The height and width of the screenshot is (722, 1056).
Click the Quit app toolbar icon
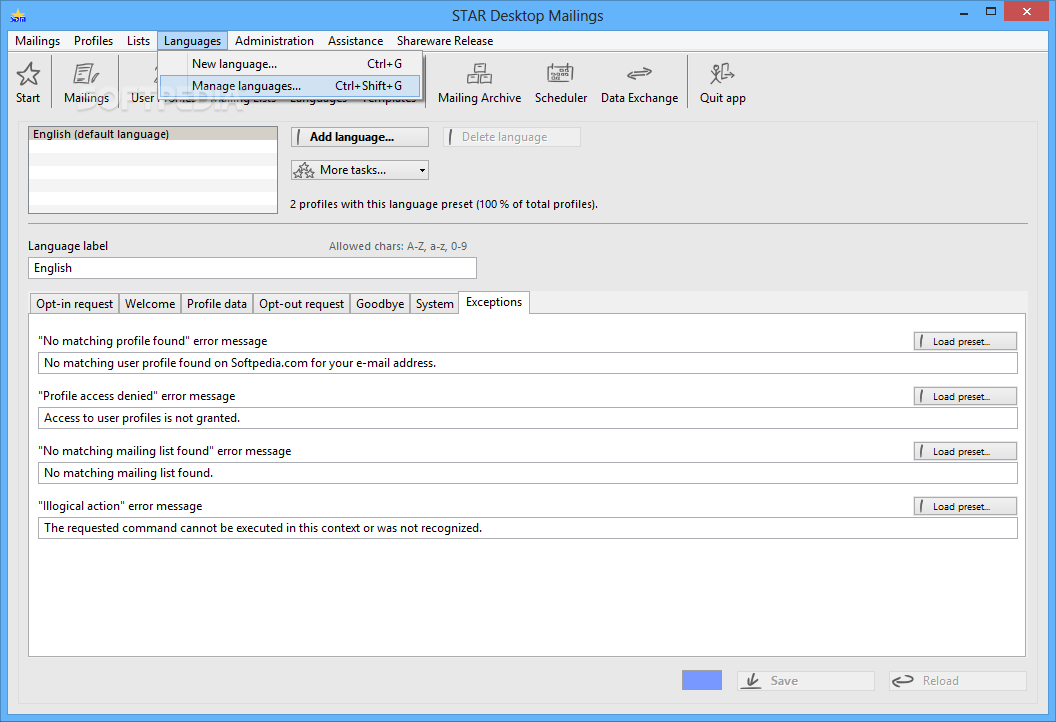[722, 82]
